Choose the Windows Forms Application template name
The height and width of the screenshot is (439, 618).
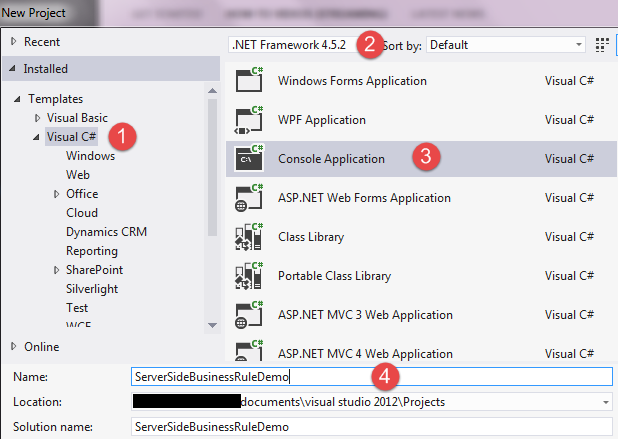pyautogui.click(x=352, y=81)
